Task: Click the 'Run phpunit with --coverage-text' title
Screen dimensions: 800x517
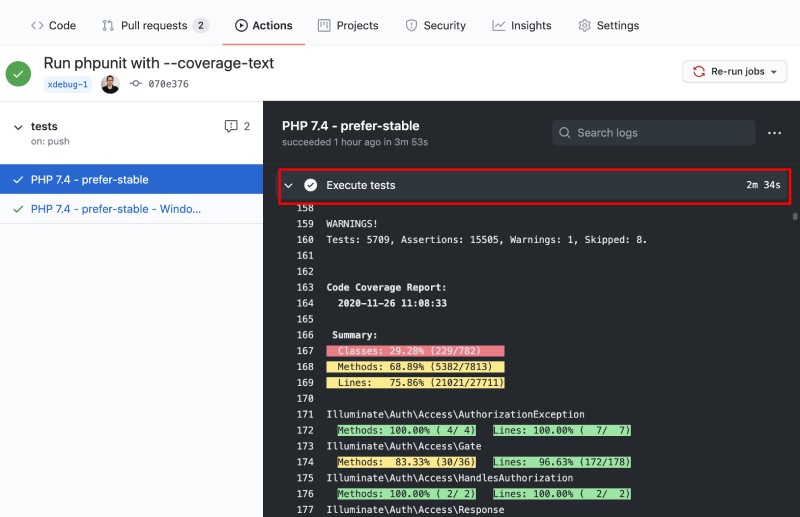Action: pyautogui.click(x=159, y=63)
